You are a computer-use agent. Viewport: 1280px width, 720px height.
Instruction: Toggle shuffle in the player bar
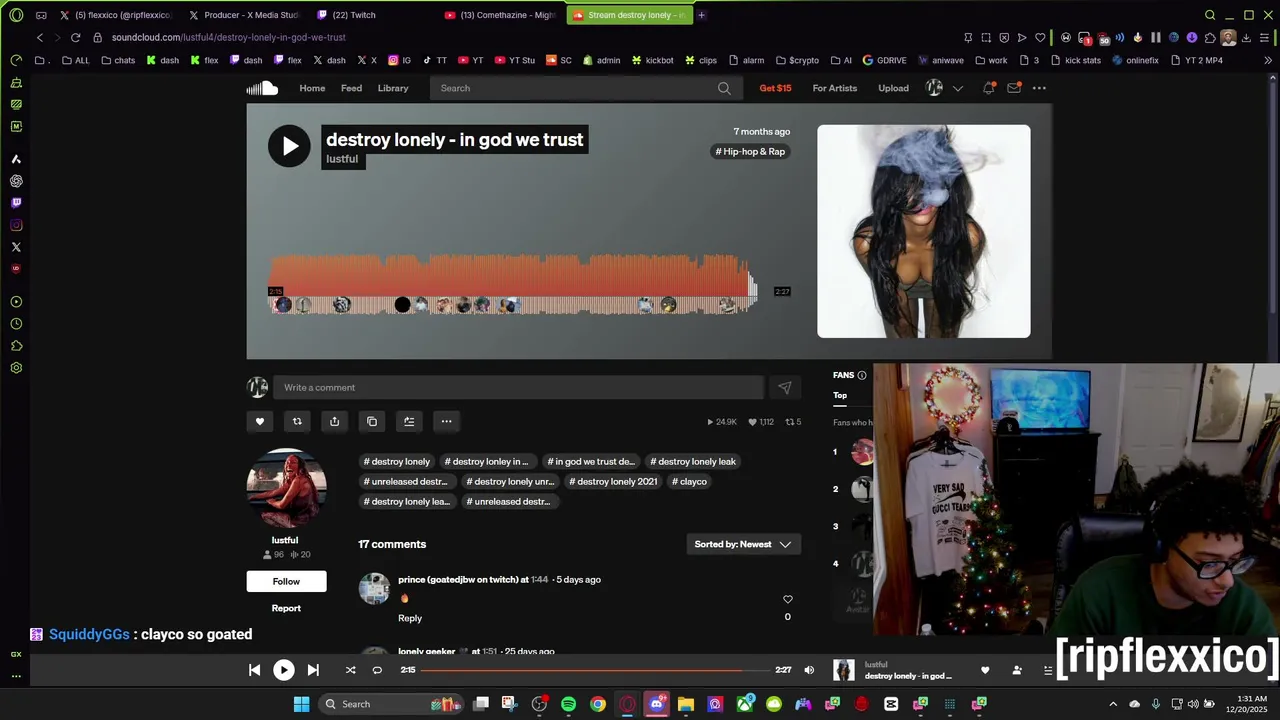[x=350, y=670]
